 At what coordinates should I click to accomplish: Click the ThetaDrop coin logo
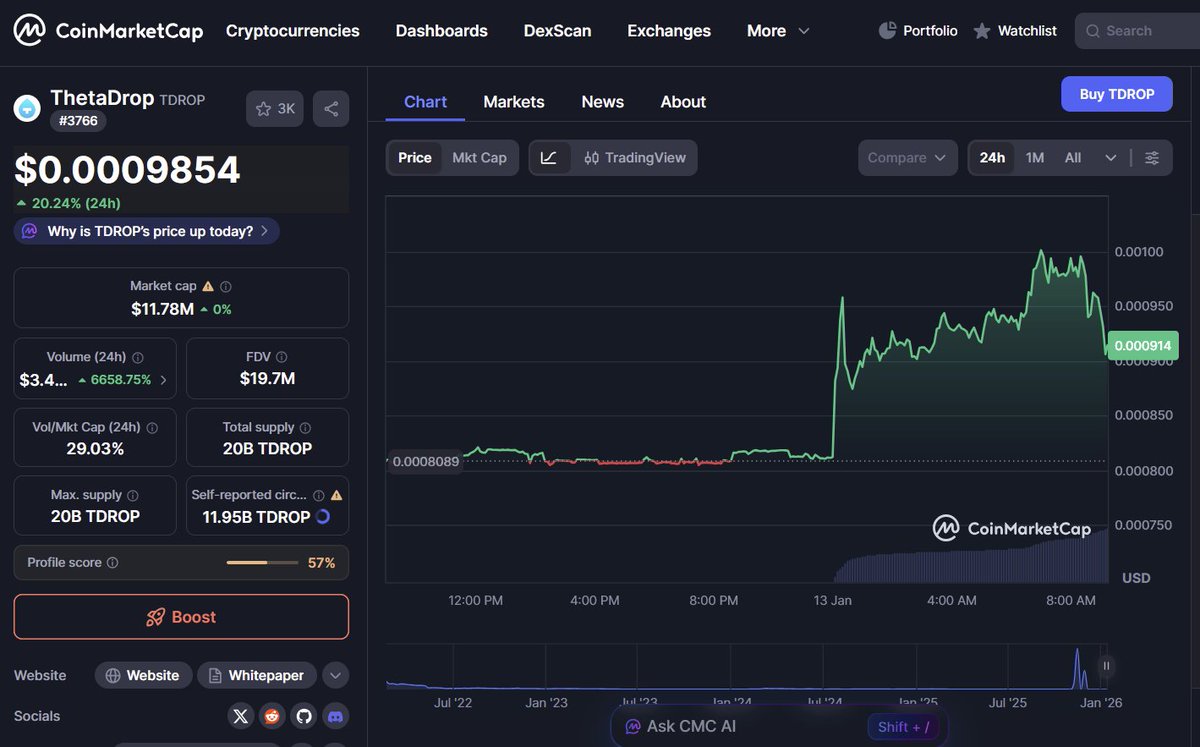pos(27,108)
